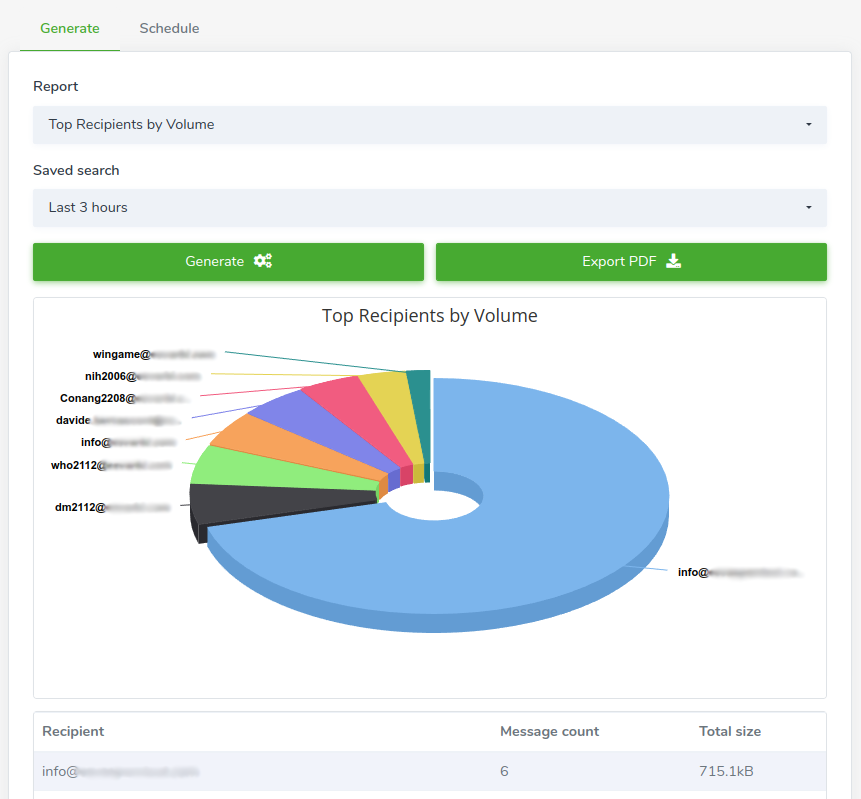The height and width of the screenshot is (799, 861).
Task: Click the pink Conang2208 pie slice
Action: (x=357, y=417)
